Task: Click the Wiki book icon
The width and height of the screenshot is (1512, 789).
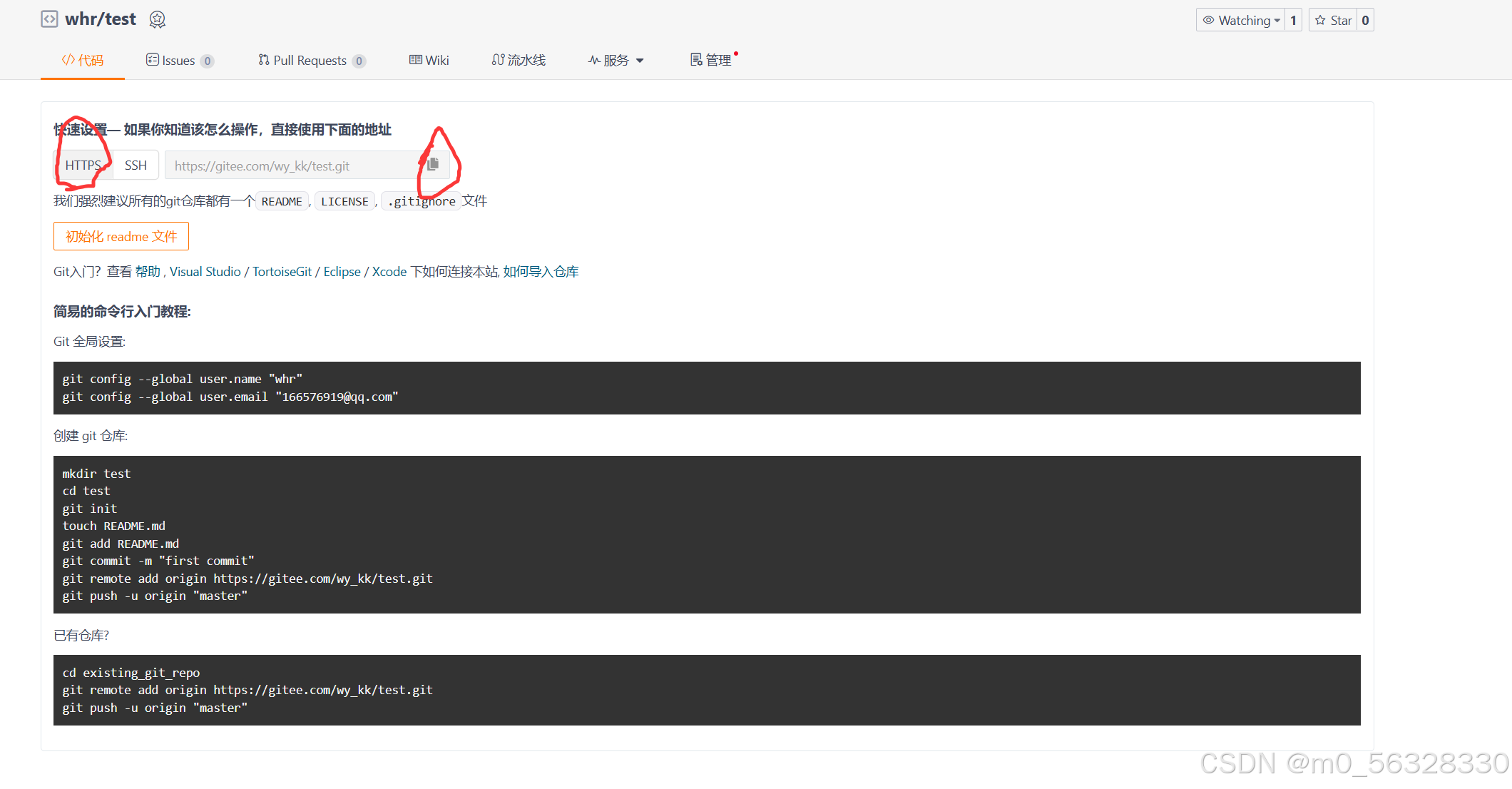Action: click(416, 60)
